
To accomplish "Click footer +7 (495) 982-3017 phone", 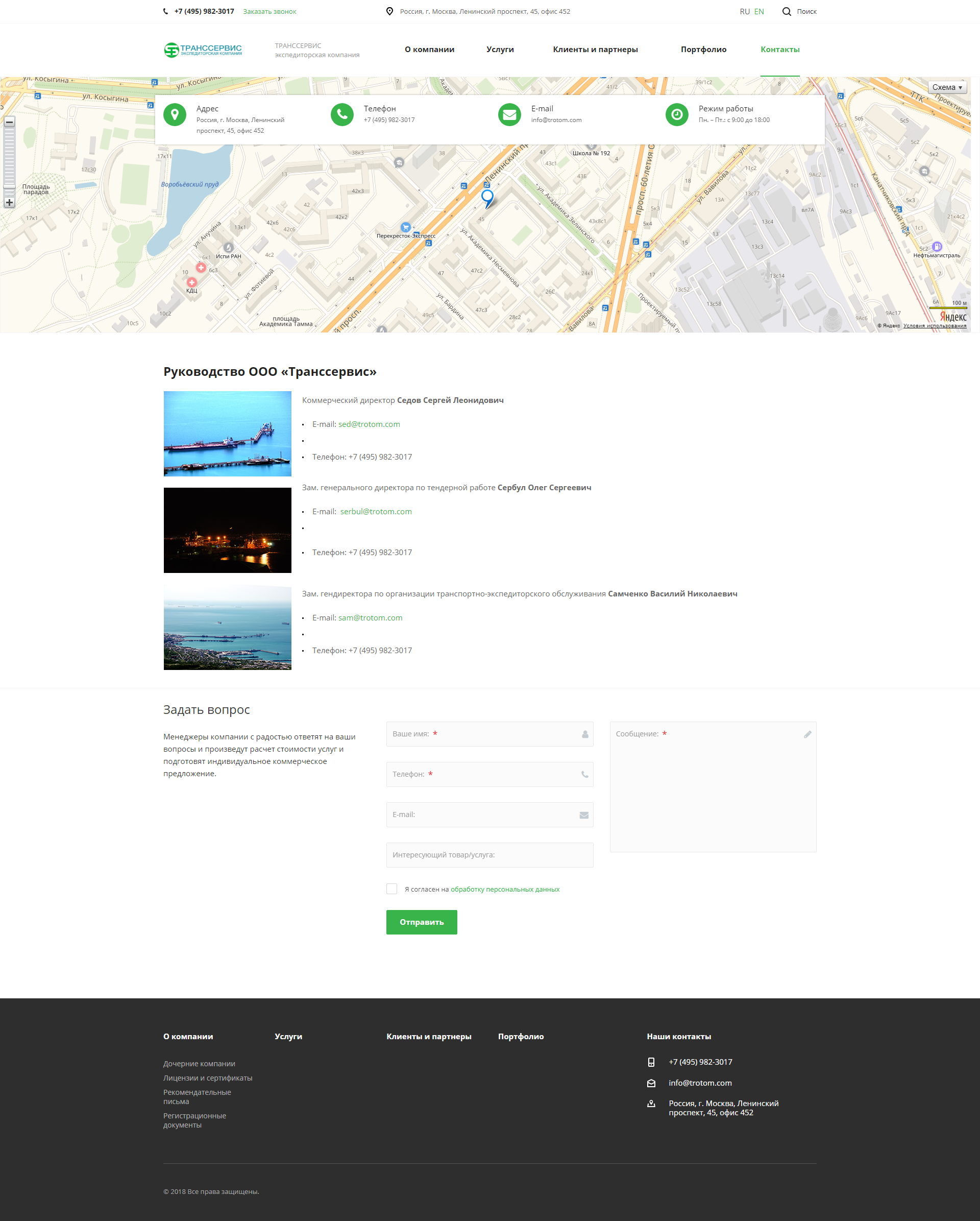I will coord(700,1062).
